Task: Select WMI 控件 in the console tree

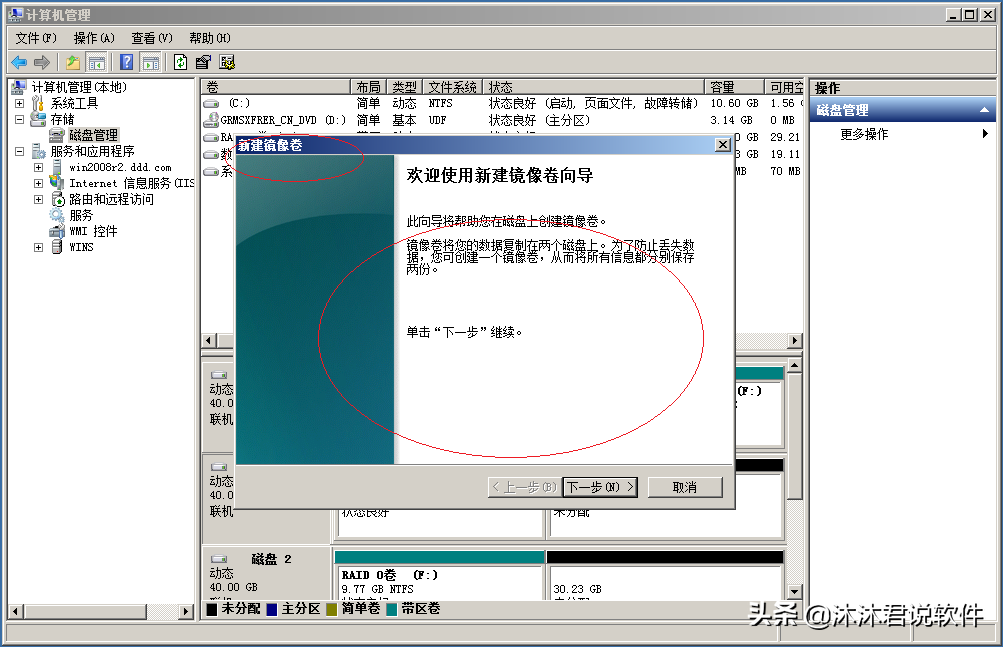Action: click(x=93, y=231)
